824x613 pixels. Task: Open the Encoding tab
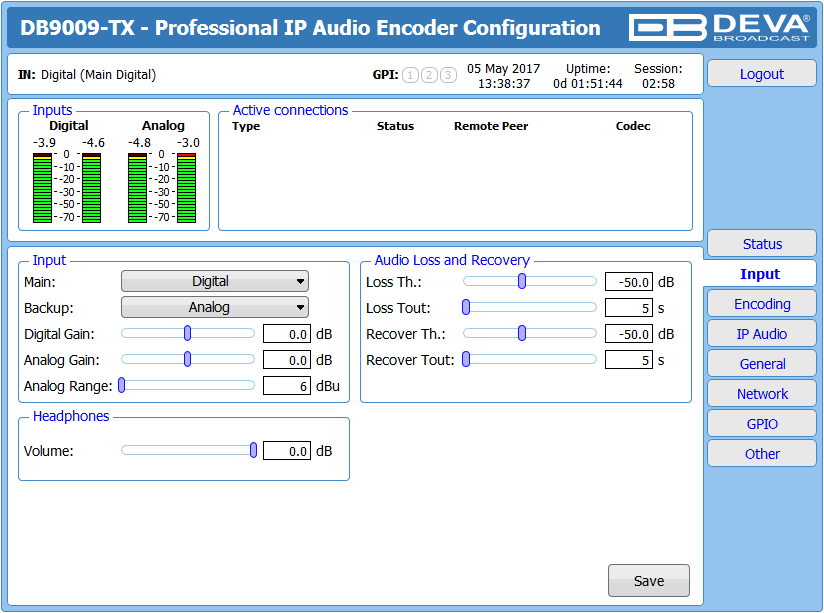coord(761,304)
